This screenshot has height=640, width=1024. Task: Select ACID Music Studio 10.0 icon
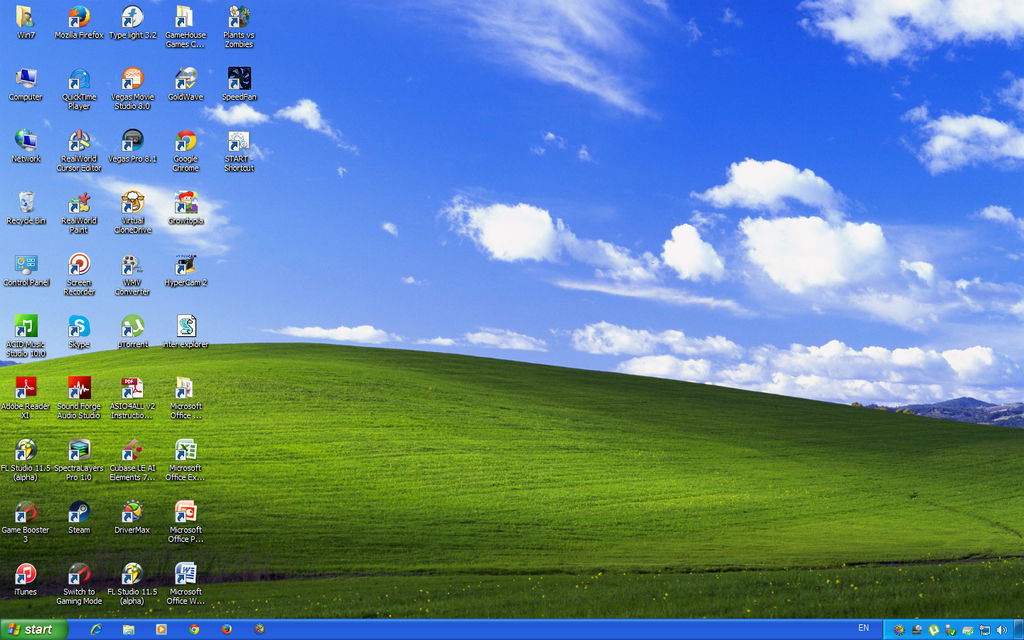click(25, 336)
